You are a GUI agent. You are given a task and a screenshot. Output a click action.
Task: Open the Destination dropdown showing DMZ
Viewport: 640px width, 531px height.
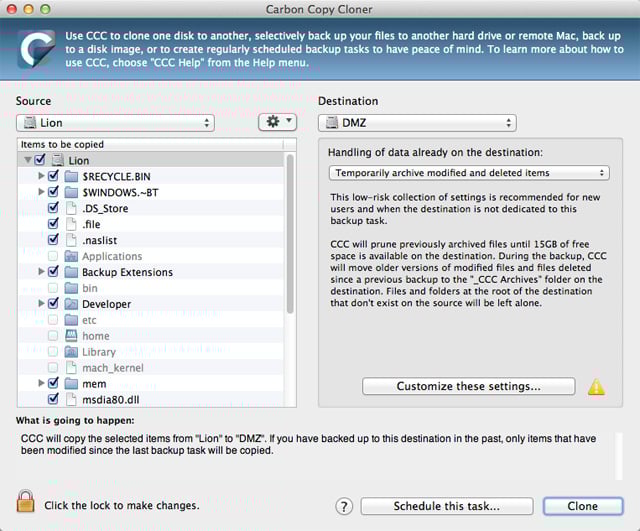[x=417, y=123]
